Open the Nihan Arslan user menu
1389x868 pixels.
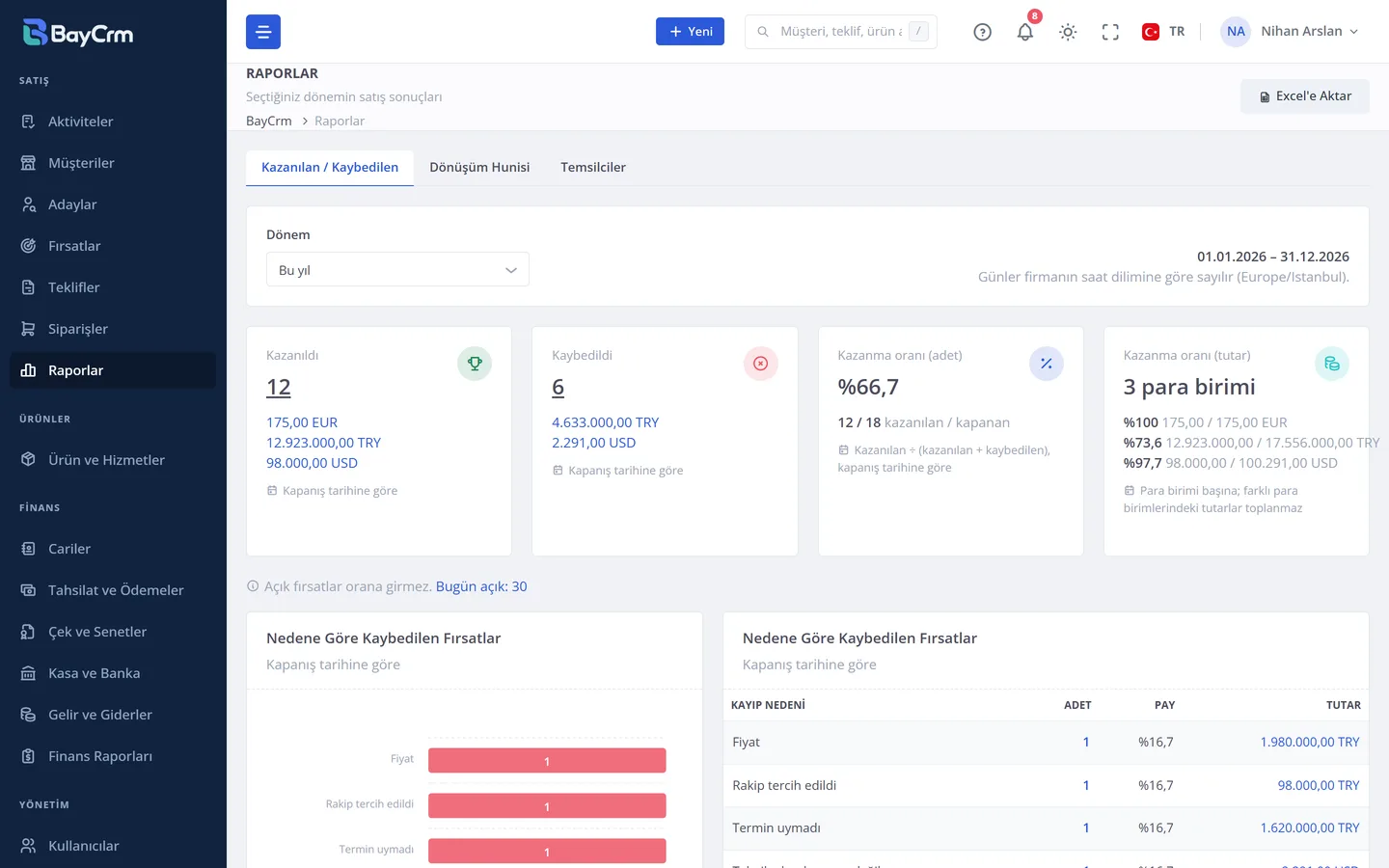tap(1291, 32)
